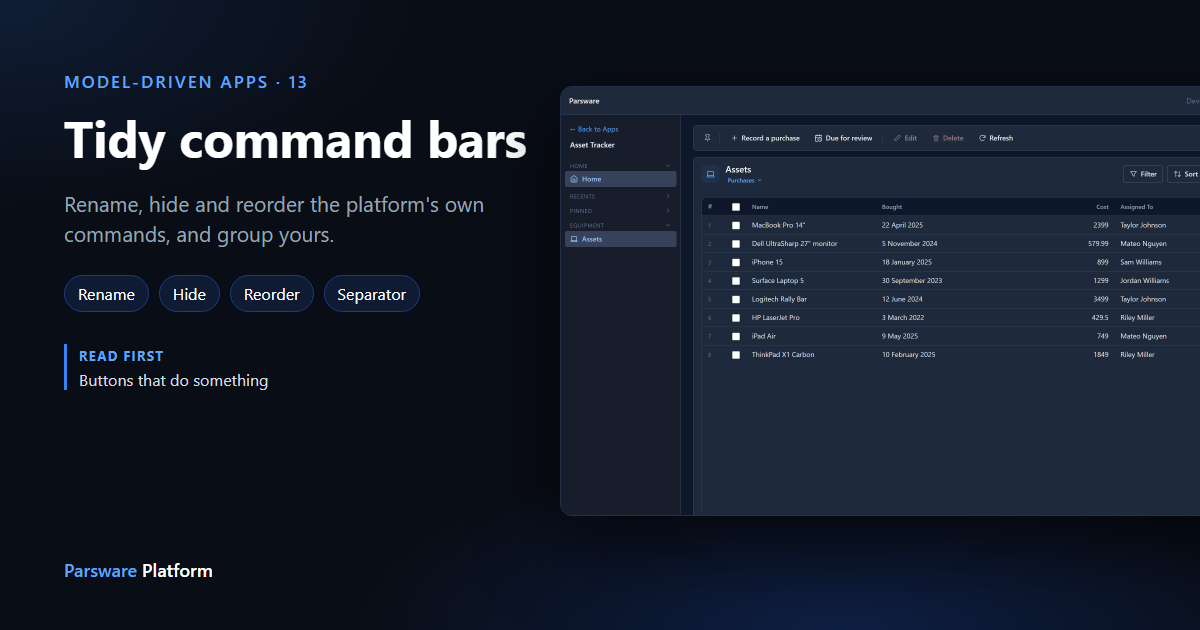Click the pencil icon of Edit command
The width and height of the screenshot is (1200, 630).
pos(897,138)
